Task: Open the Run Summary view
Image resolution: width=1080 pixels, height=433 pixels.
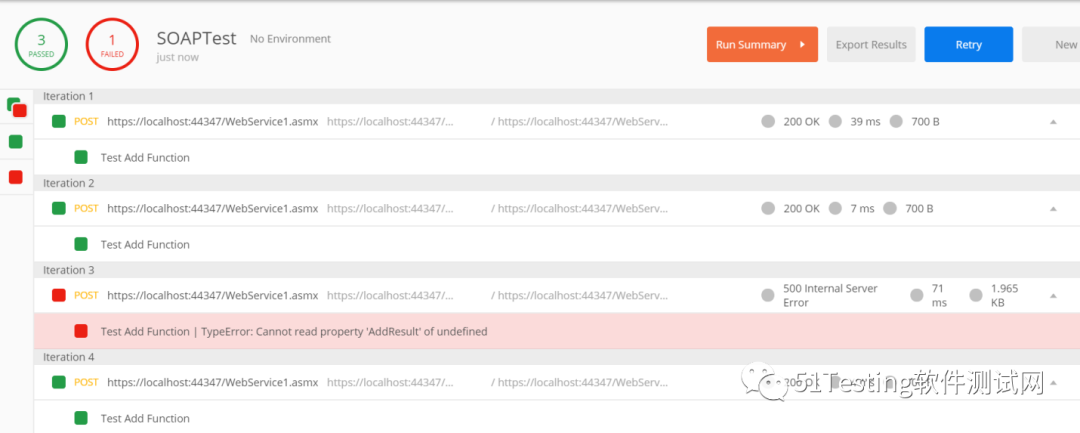Action: (x=762, y=45)
